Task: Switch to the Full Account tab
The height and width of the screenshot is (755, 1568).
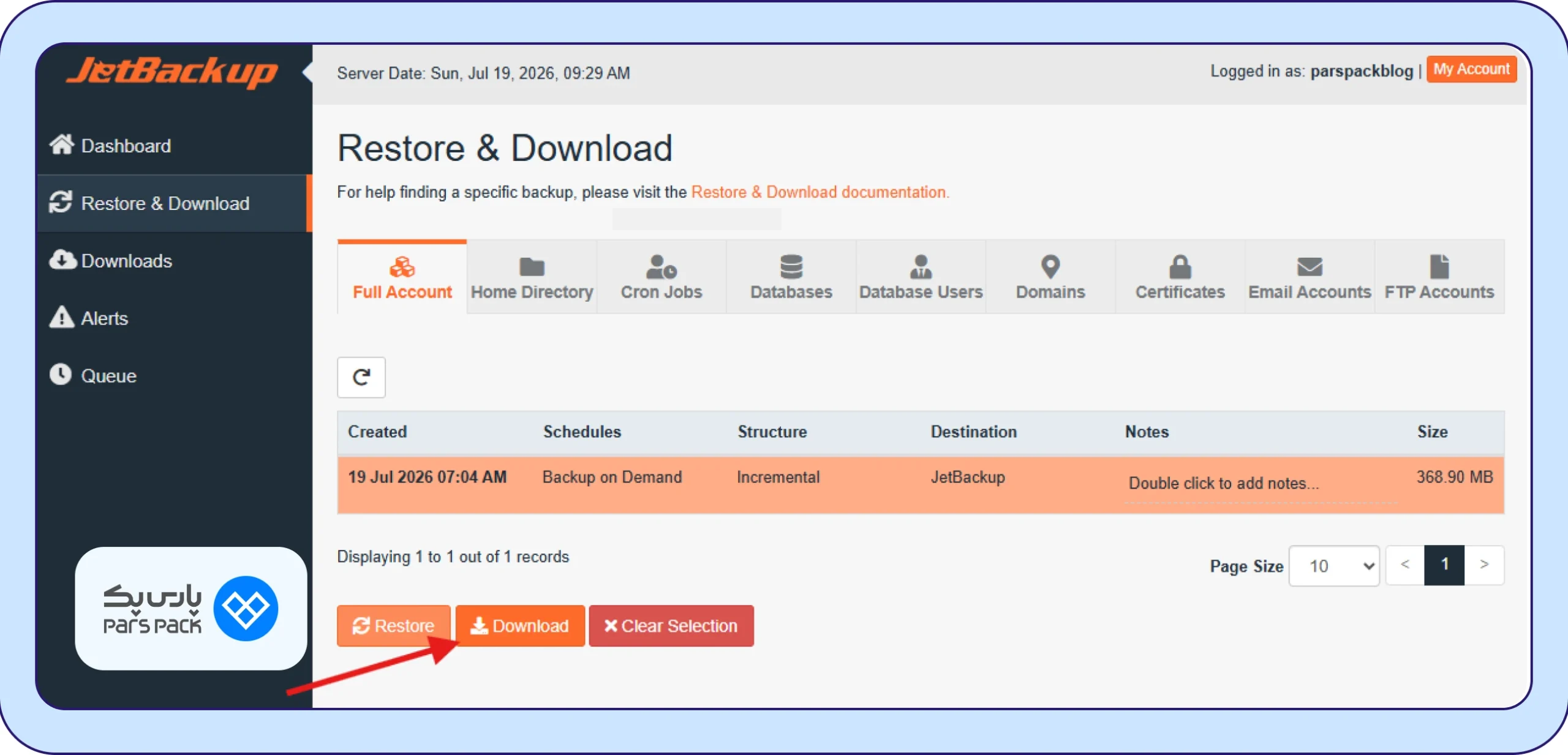Action: [x=402, y=277]
